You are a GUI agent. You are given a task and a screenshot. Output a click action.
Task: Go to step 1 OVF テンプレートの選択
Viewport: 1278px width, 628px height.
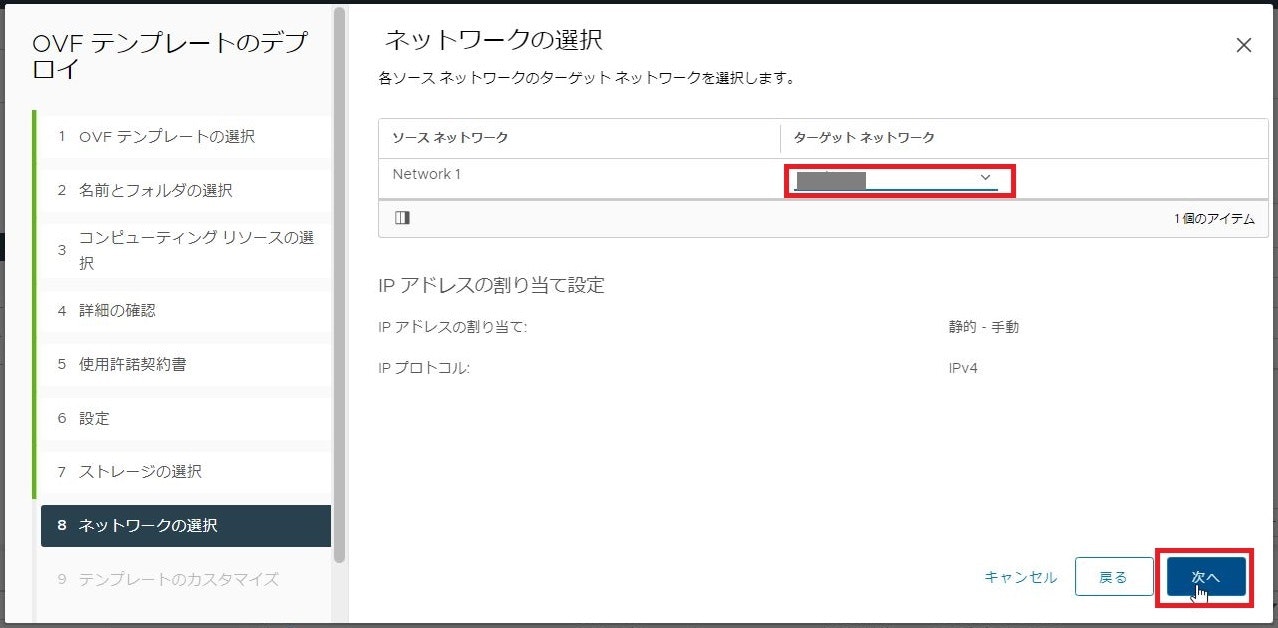pos(184,137)
